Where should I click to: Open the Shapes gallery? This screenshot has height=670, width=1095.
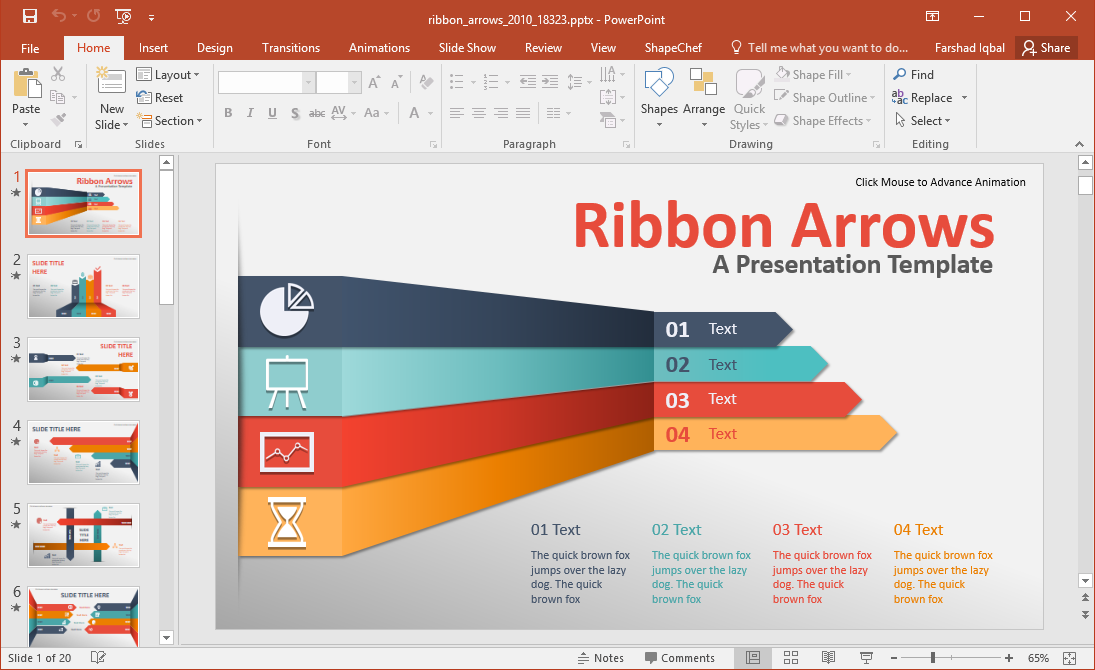tap(659, 97)
